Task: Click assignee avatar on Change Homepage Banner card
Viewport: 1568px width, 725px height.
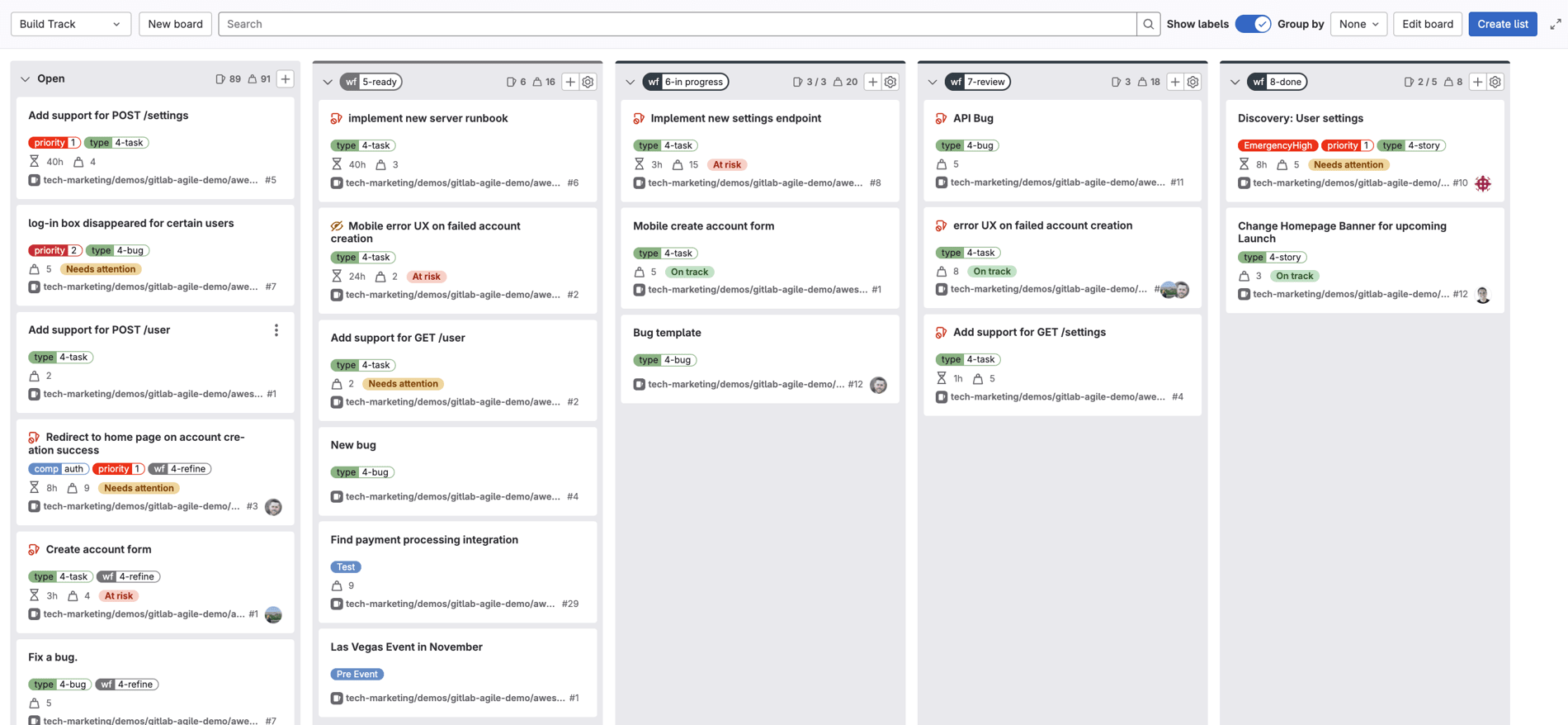Action: point(1483,295)
